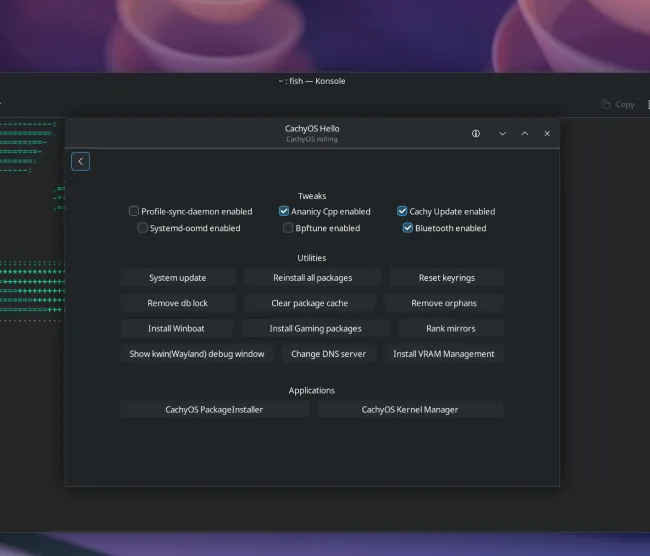Minimize the CachyOS Hello window

point(502,134)
